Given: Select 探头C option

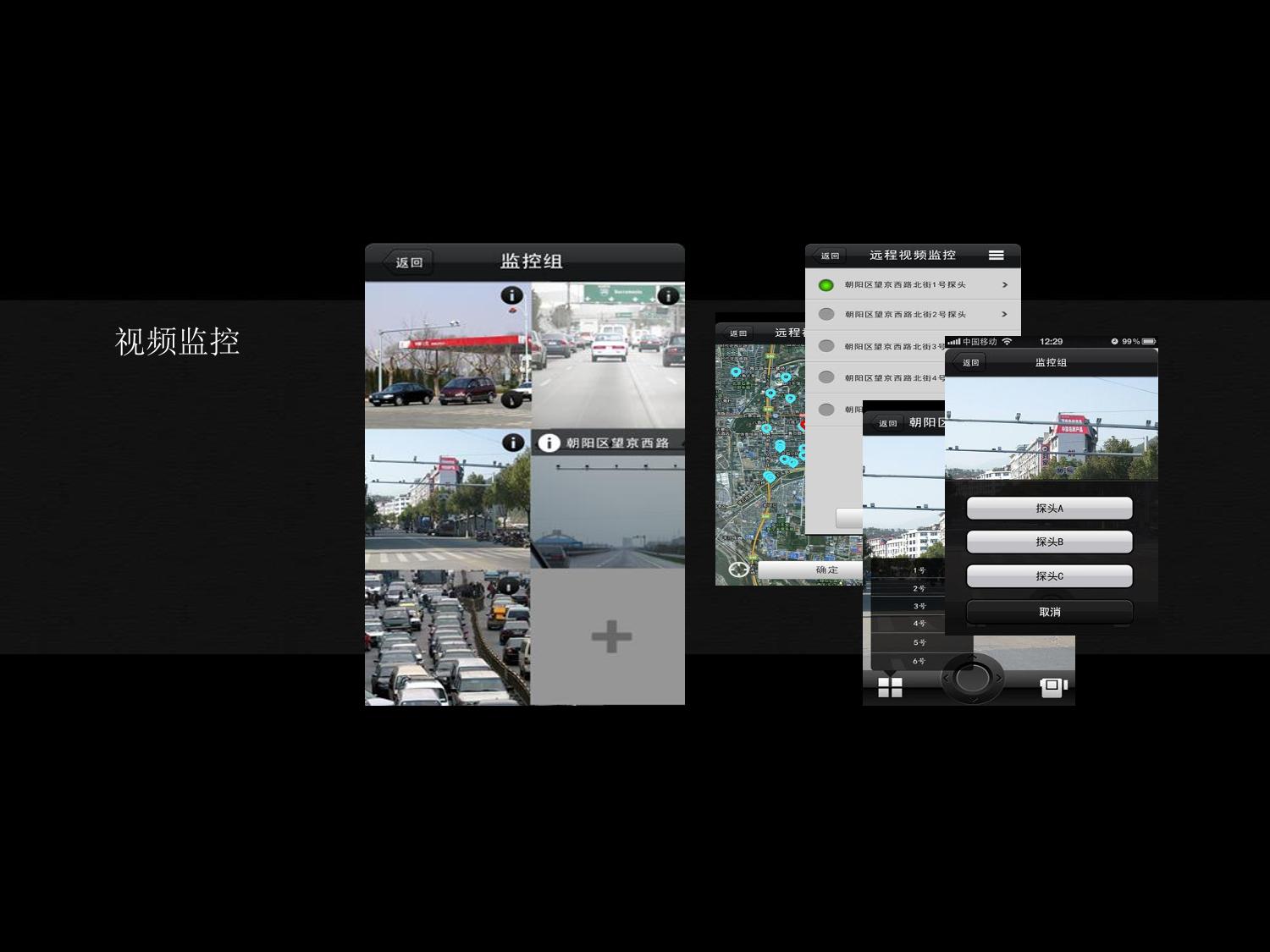Looking at the screenshot, I should tap(1049, 575).
